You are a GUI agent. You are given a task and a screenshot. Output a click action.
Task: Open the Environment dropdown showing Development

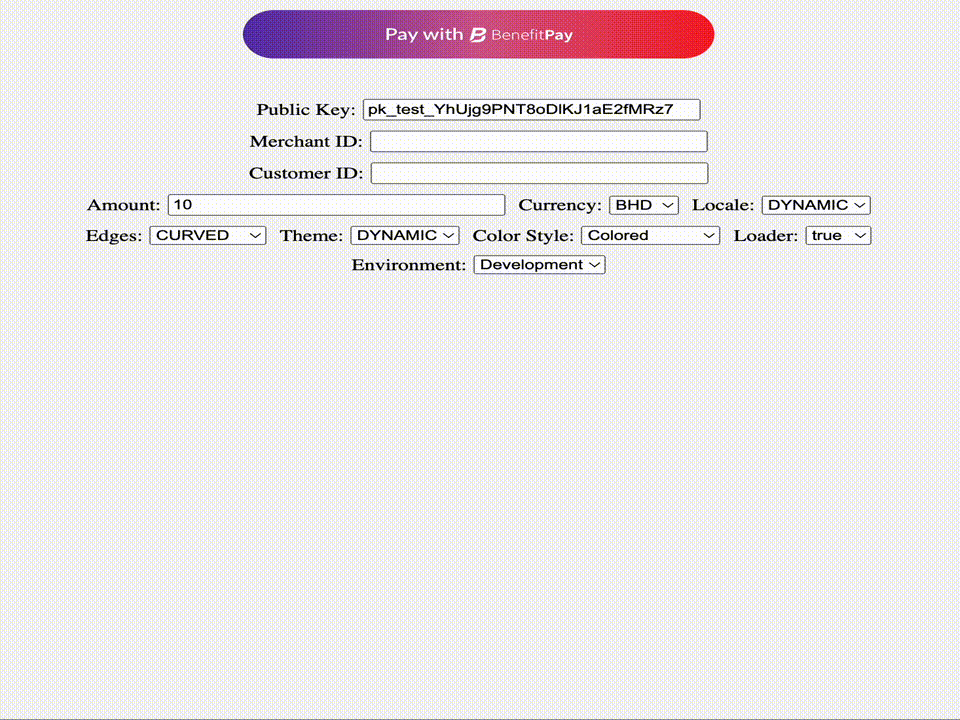tap(539, 265)
